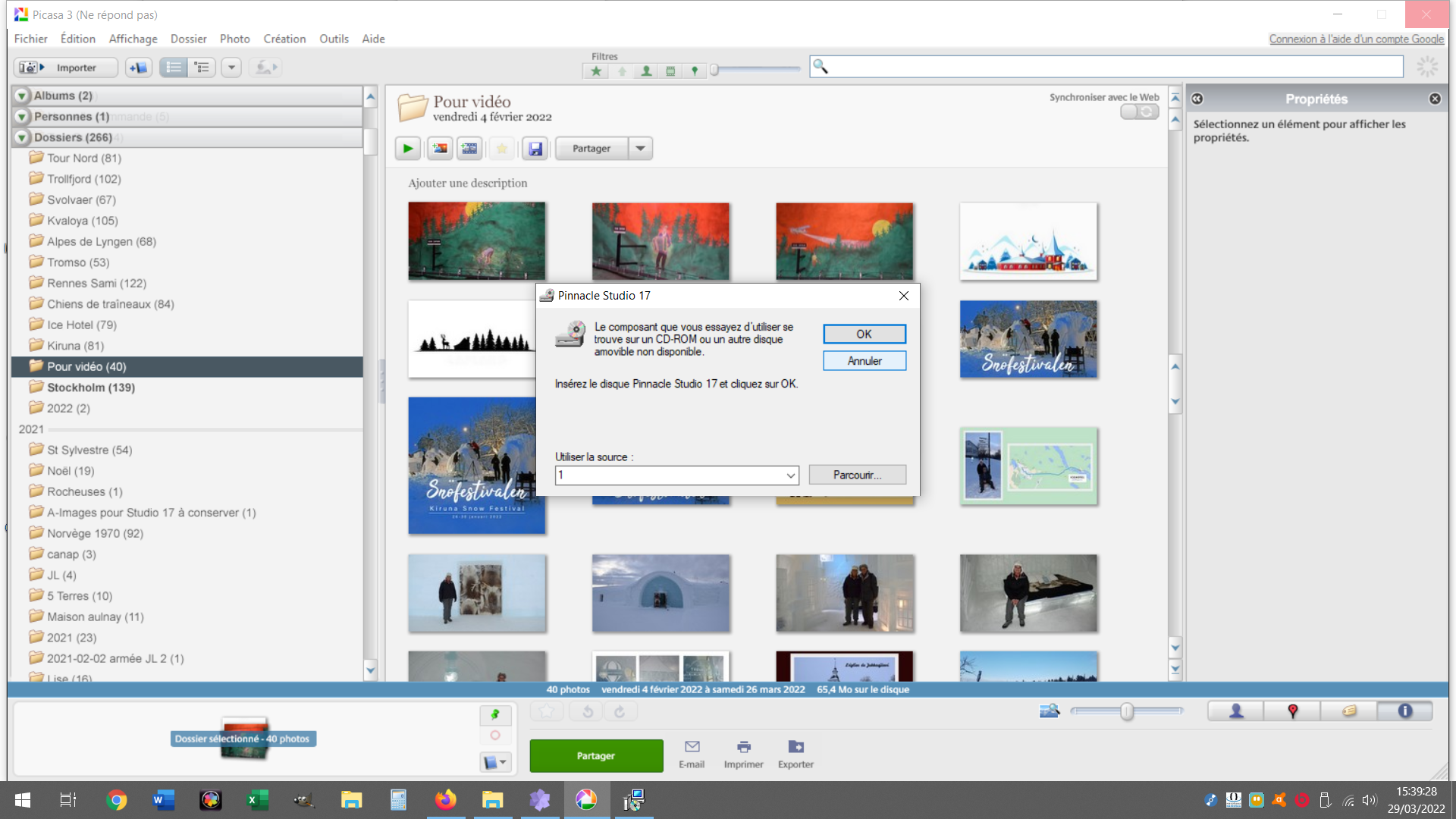1456x819 pixels.
Task: Filter to show only videos
Action: [x=670, y=71]
